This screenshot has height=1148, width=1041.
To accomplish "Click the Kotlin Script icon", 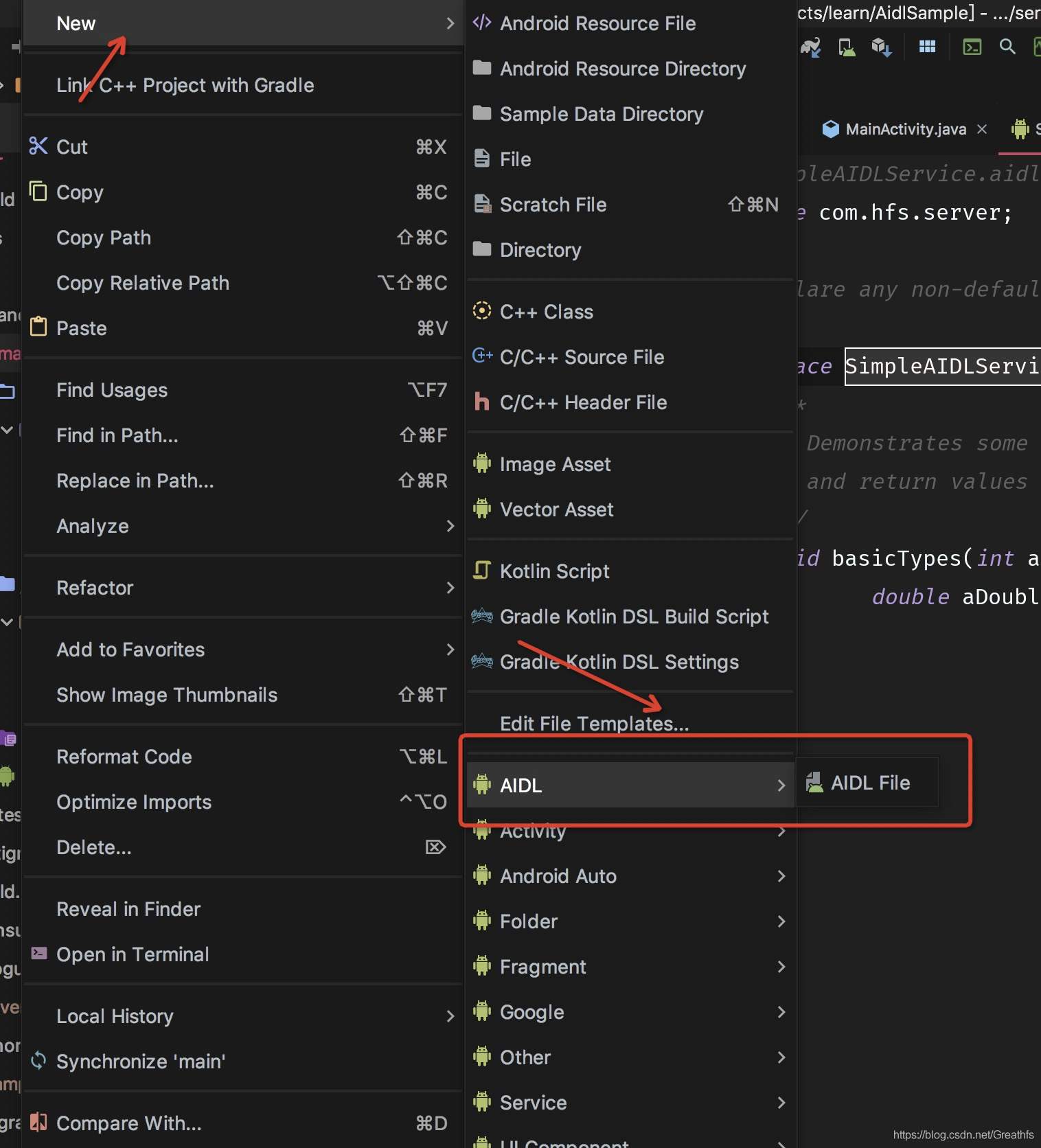I will [x=482, y=571].
